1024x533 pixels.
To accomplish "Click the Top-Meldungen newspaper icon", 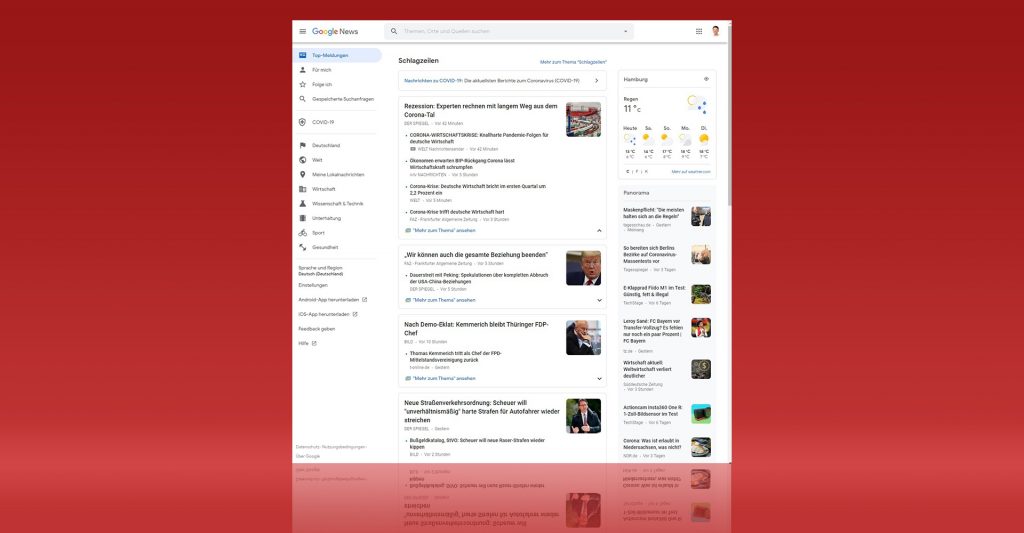I will (302, 56).
